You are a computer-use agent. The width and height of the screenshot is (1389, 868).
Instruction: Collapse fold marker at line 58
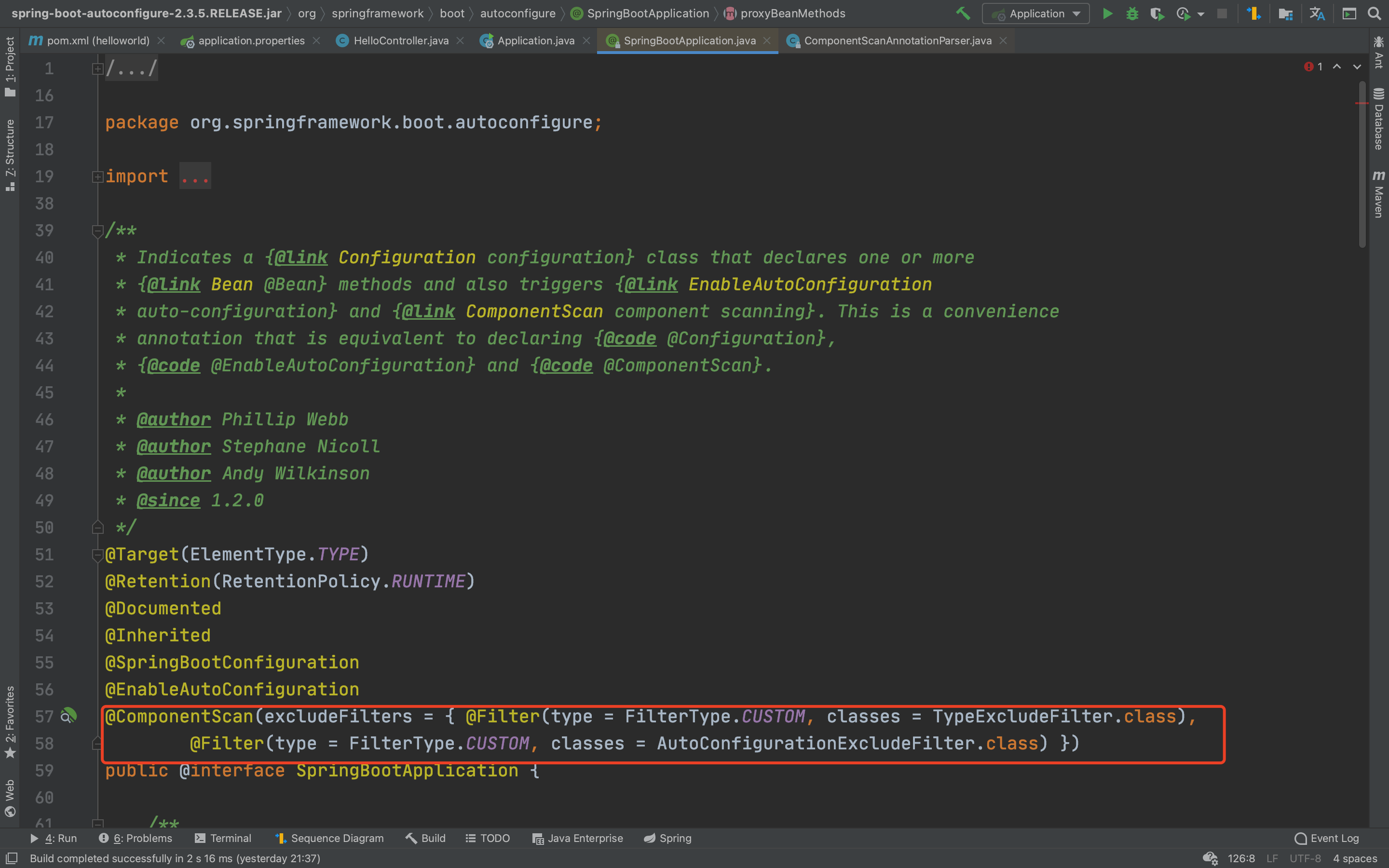[97, 744]
